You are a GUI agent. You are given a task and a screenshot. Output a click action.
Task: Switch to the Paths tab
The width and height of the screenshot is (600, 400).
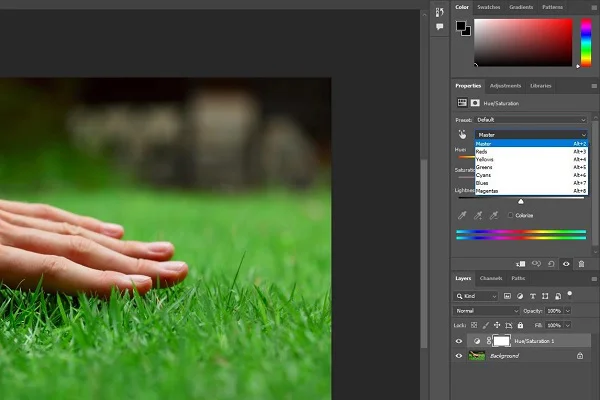tap(518, 278)
